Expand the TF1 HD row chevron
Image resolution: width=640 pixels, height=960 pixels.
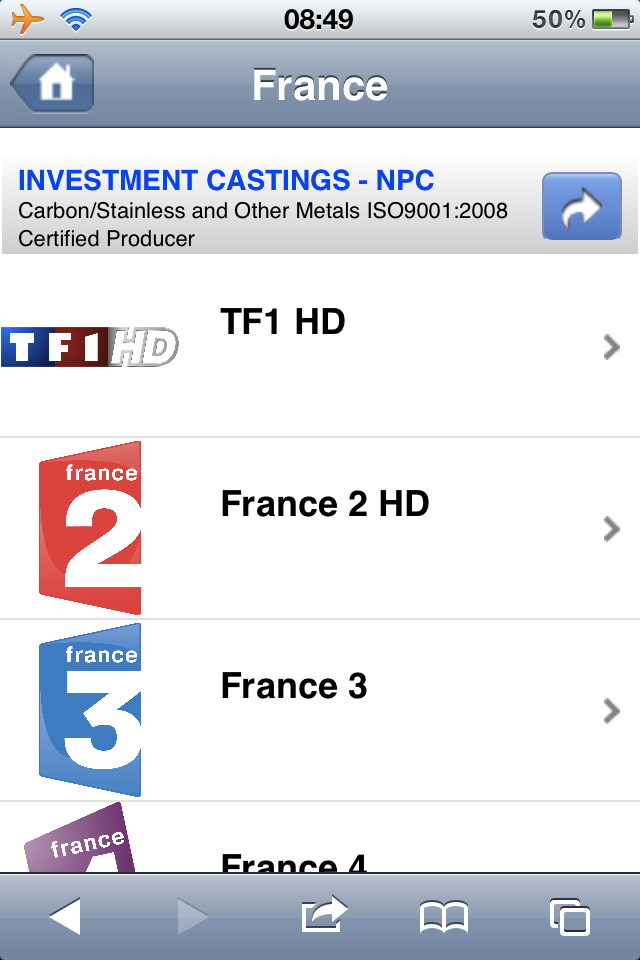coord(612,346)
